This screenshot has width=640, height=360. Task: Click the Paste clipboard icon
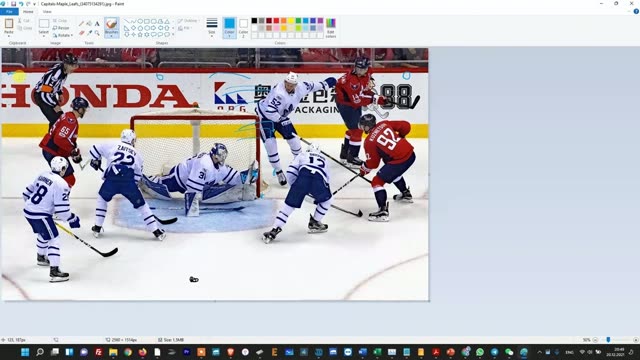(9, 24)
